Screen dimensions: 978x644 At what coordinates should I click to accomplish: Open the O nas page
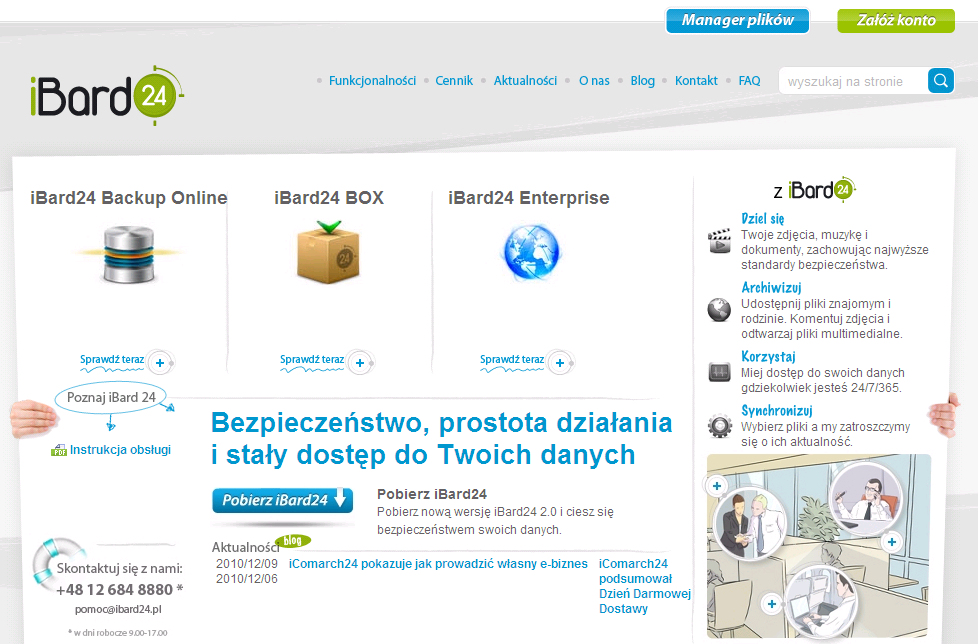tap(594, 80)
